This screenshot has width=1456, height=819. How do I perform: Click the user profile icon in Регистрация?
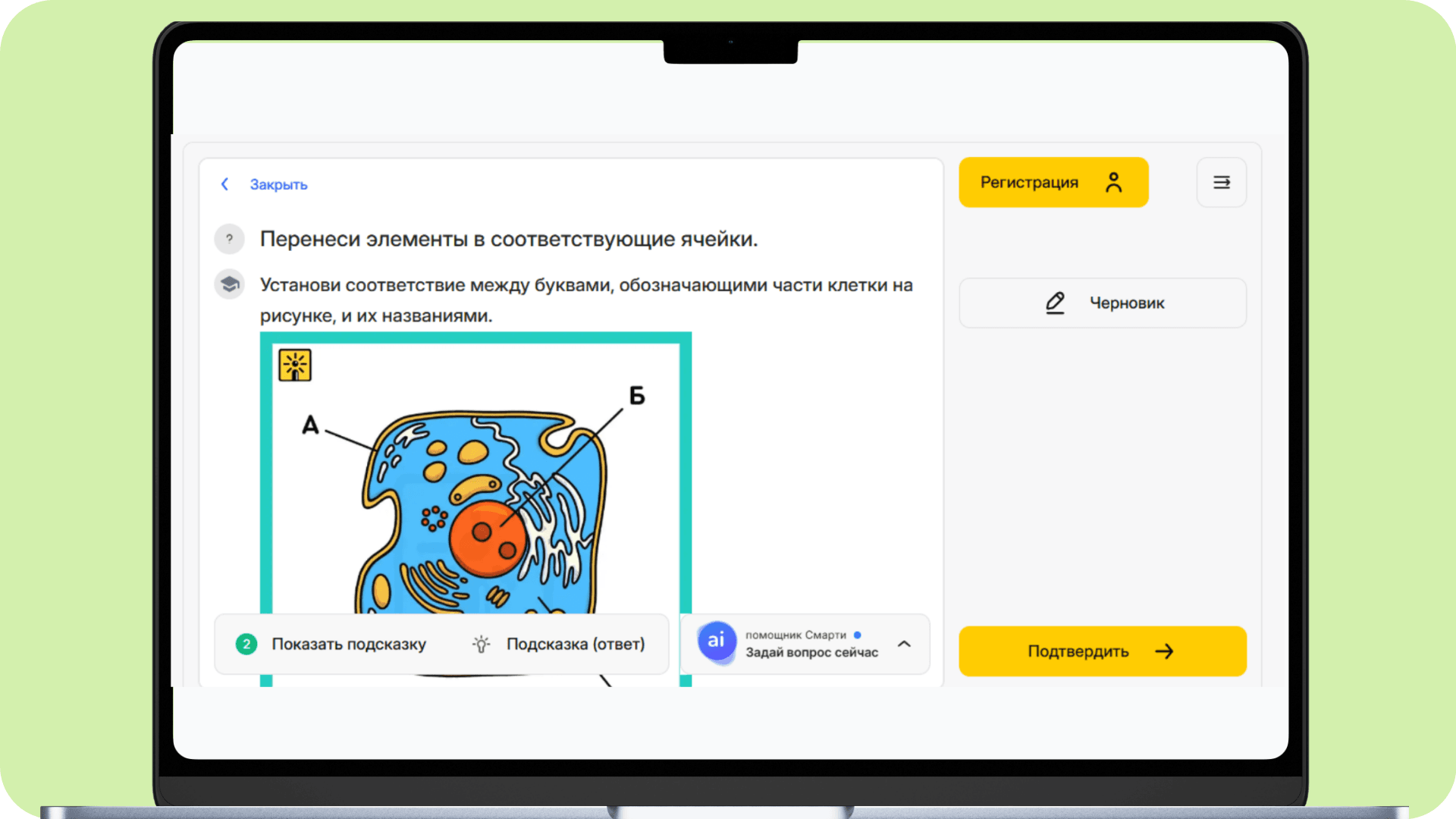(x=1113, y=182)
